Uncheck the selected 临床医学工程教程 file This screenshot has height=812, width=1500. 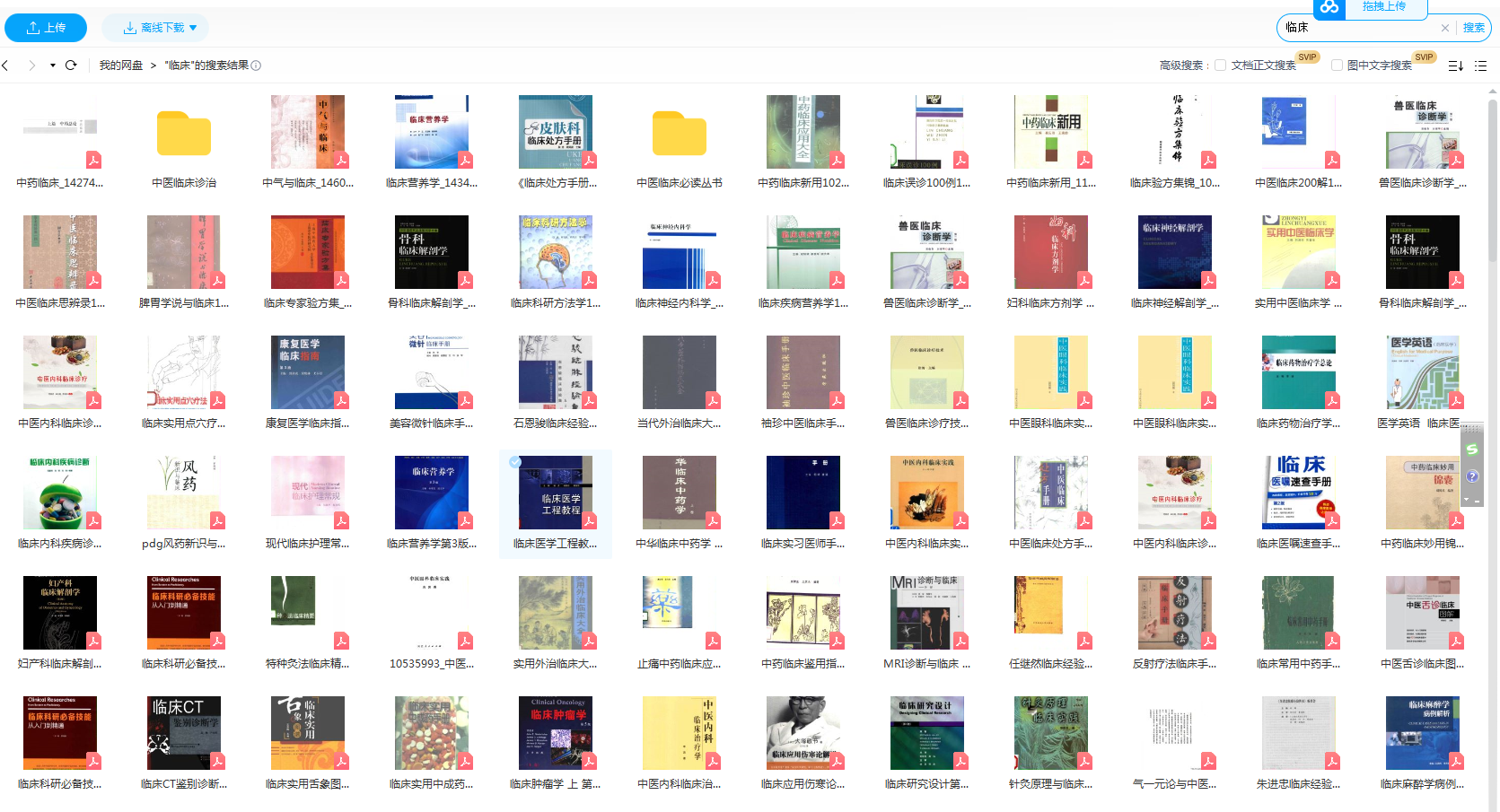point(515,462)
